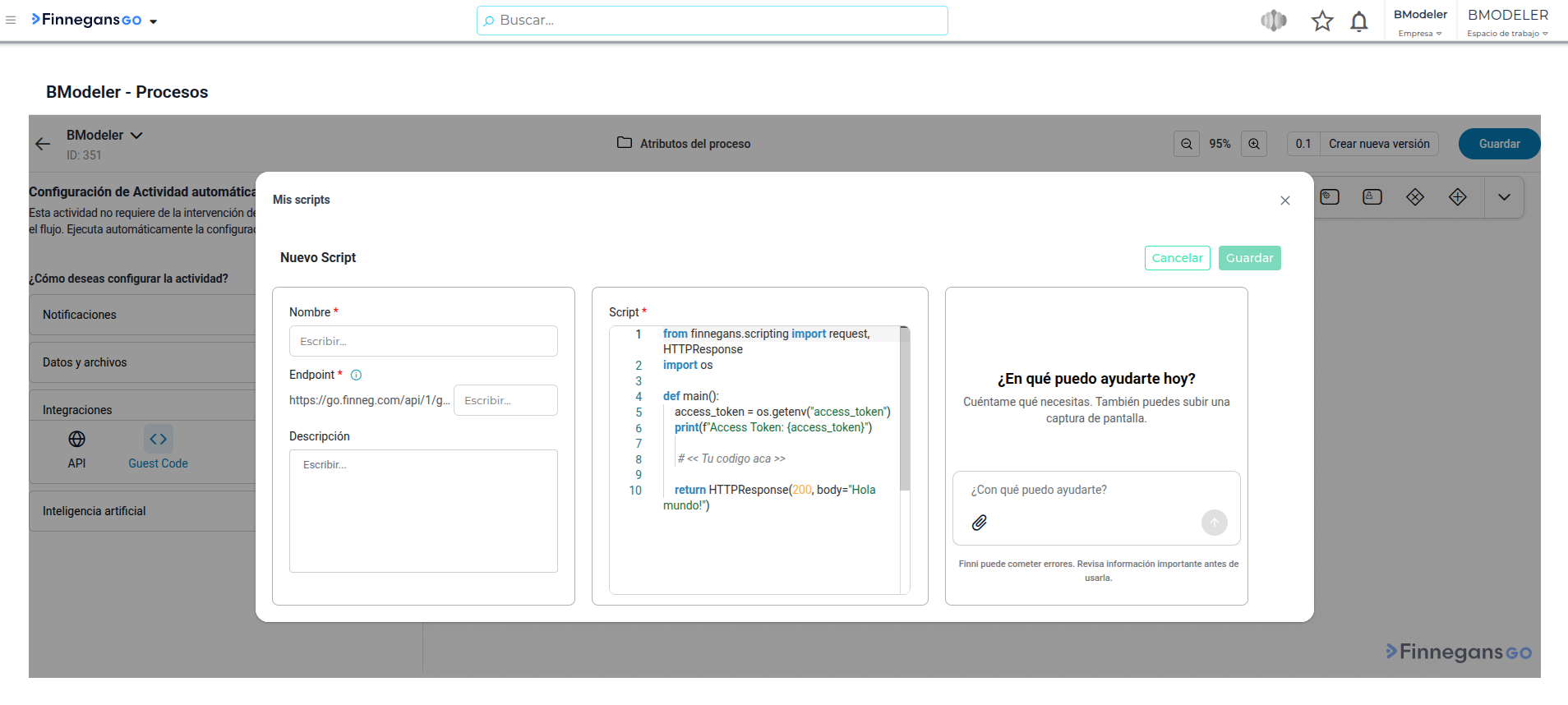Viewport: 1568px width, 705px height.
Task: Open Atributos del proceso
Action: click(x=684, y=144)
